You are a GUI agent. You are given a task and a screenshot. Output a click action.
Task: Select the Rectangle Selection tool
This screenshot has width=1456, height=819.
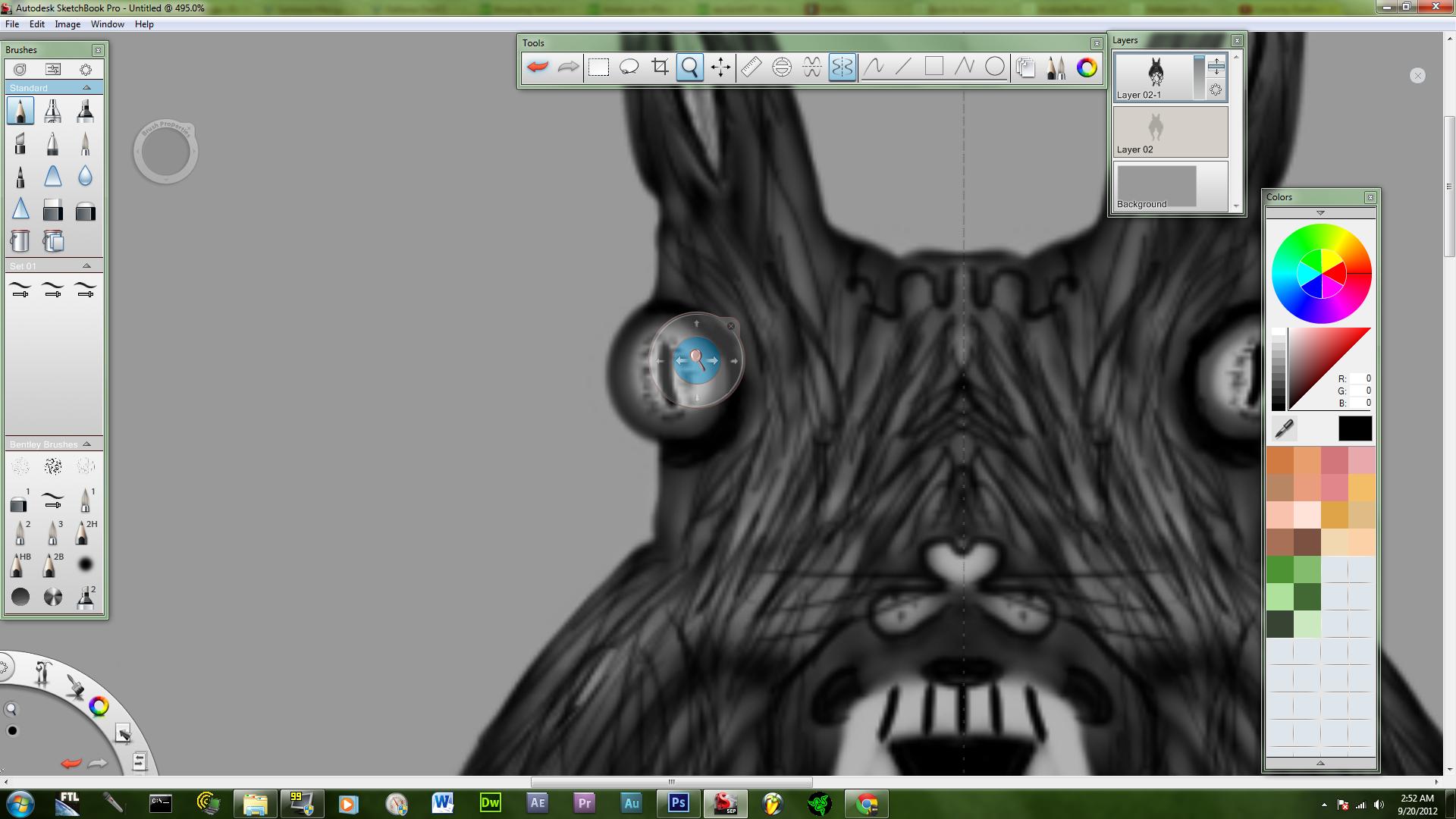click(x=599, y=67)
